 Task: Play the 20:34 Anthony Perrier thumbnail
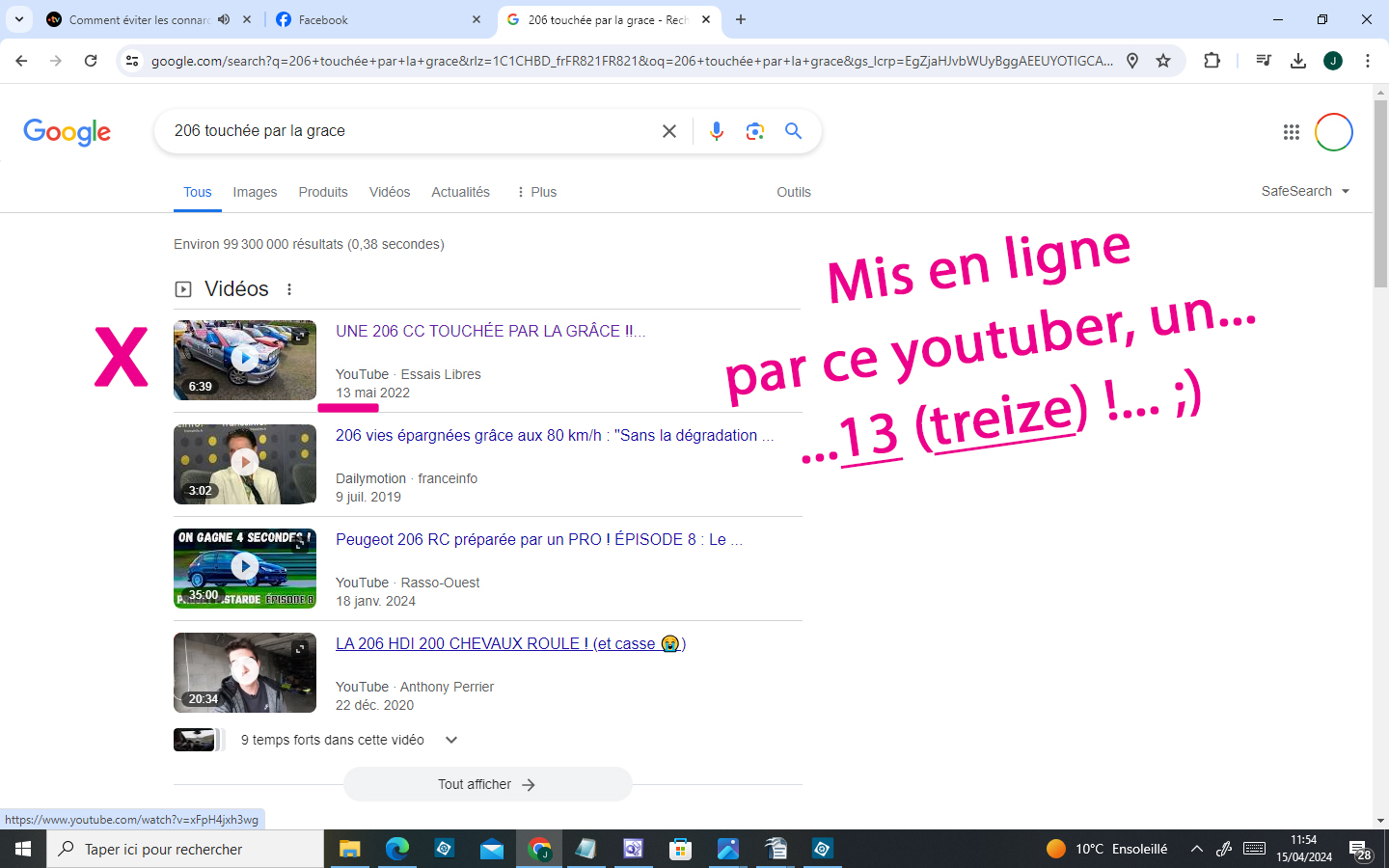tap(245, 672)
